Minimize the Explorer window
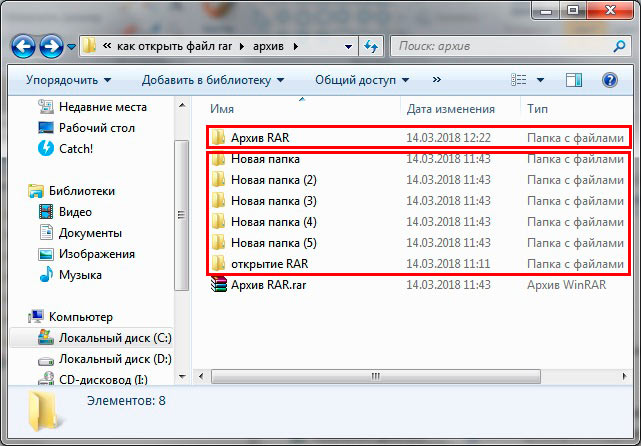The image size is (641, 446). 546,11
